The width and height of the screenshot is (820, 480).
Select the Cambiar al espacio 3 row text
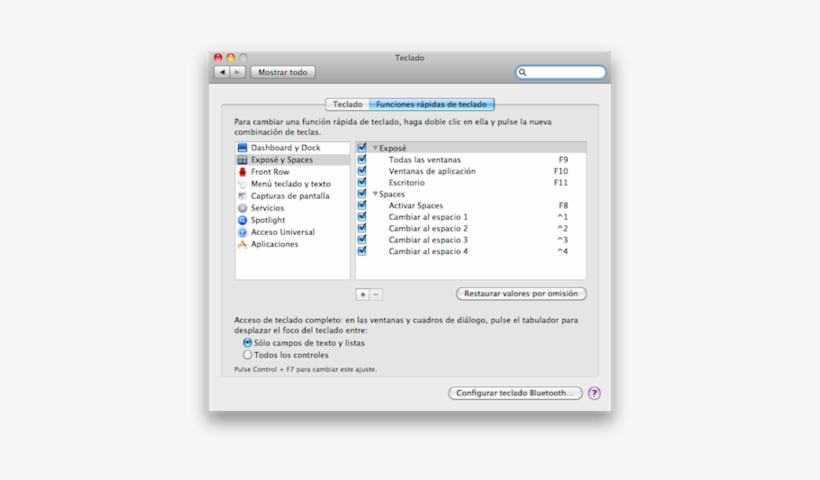(428, 241)
